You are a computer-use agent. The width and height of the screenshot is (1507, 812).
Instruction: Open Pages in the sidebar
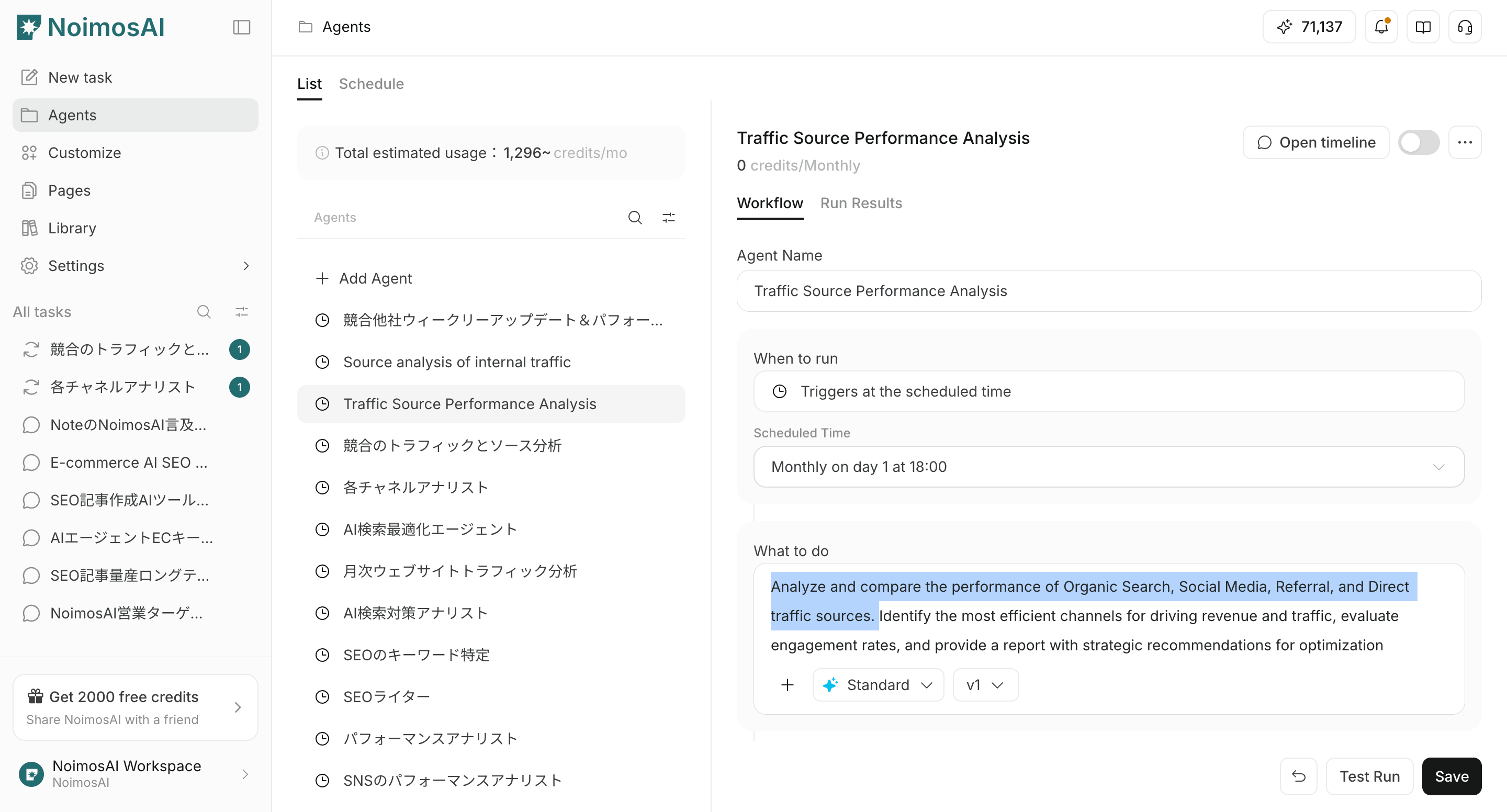tap(135, 190)
